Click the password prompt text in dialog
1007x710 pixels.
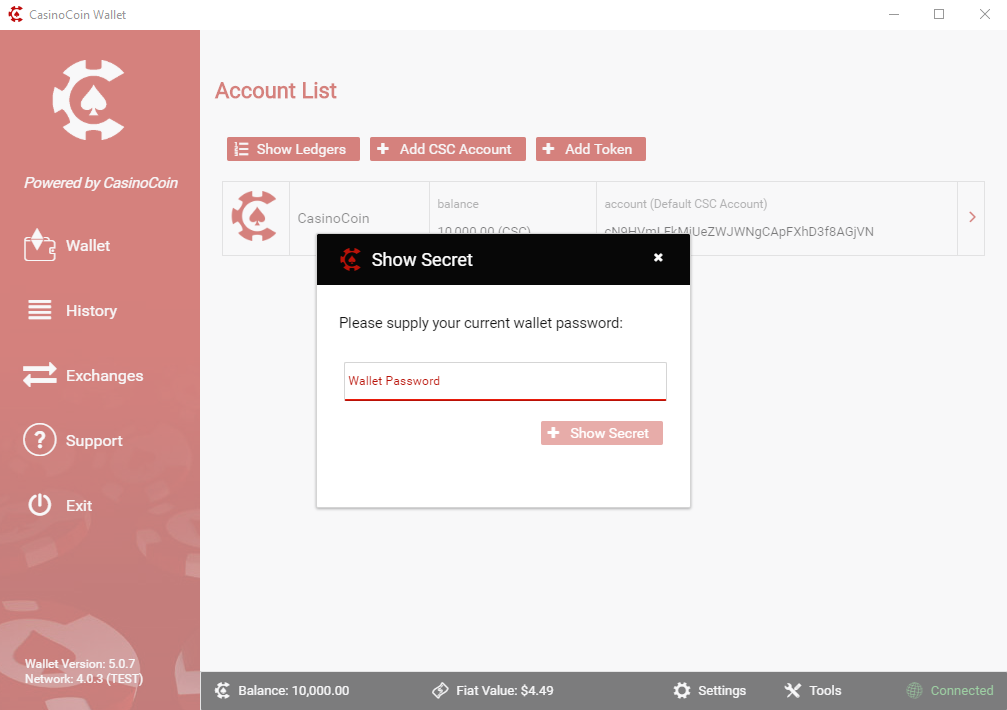(481, 323)
